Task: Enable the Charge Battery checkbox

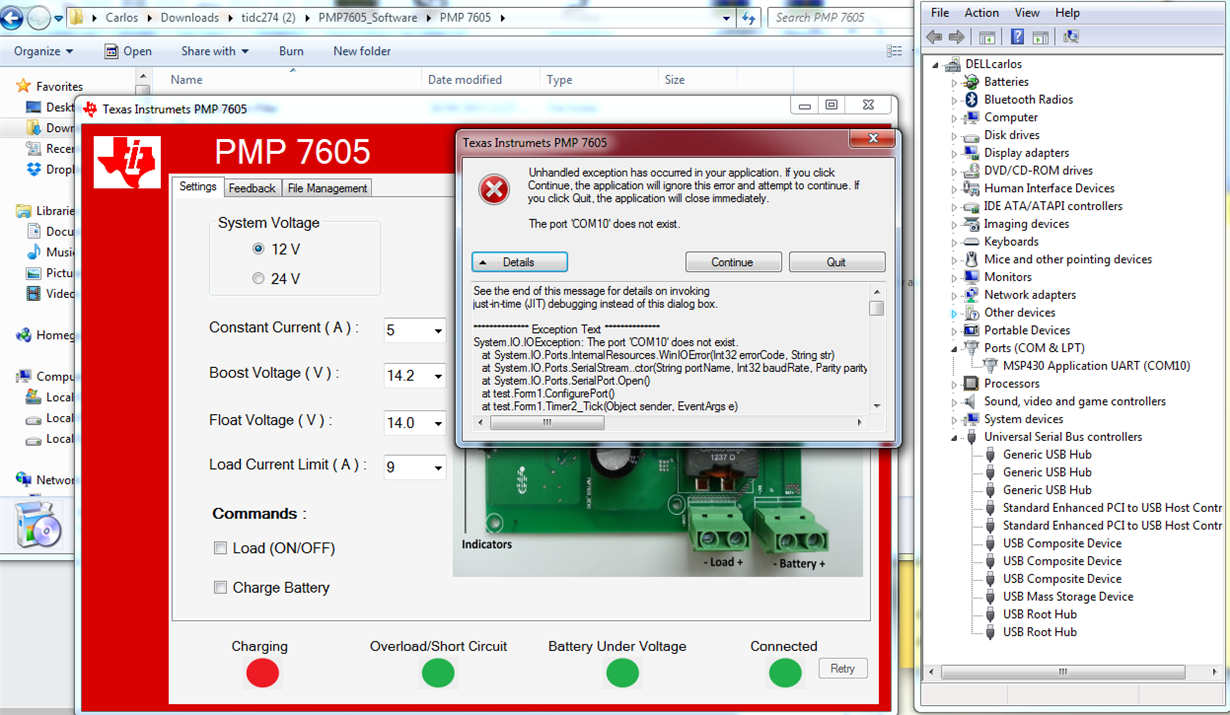Action: pyautogui.click(x=220, y=588)
